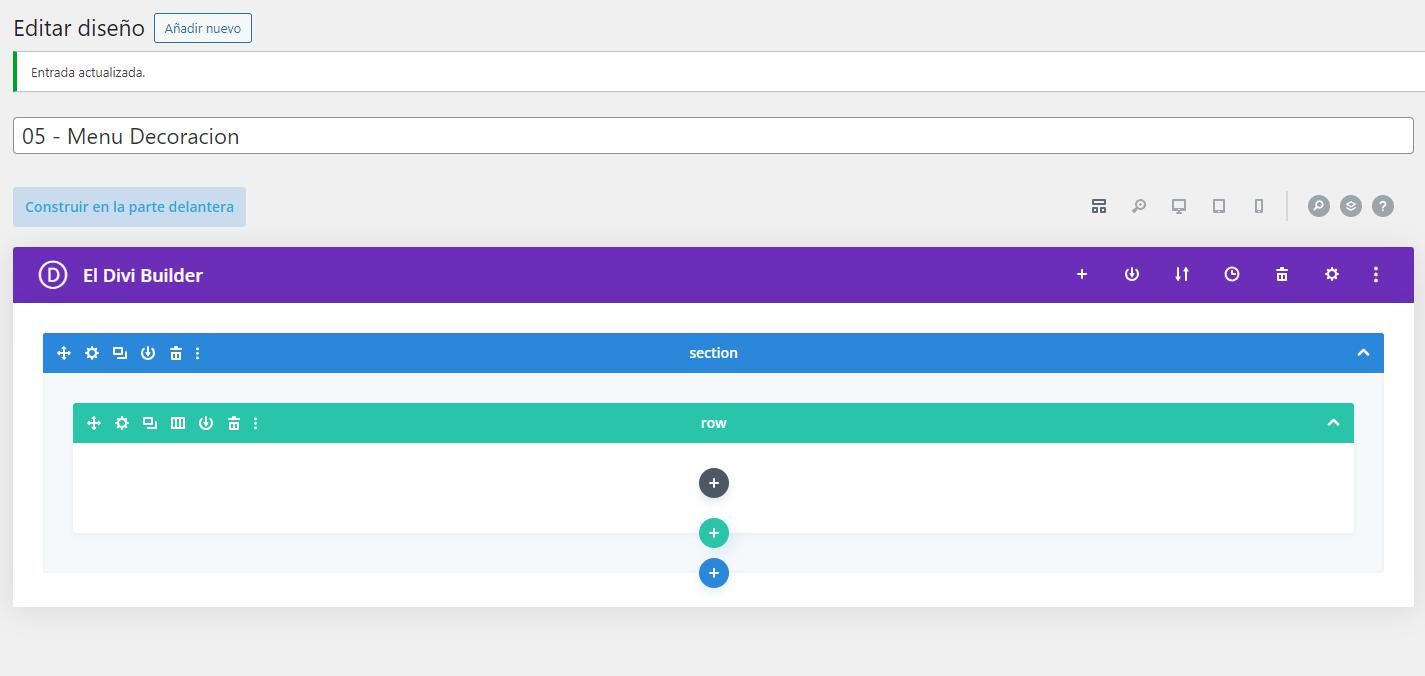Open row three-dot more options

[x=255, y=423]
